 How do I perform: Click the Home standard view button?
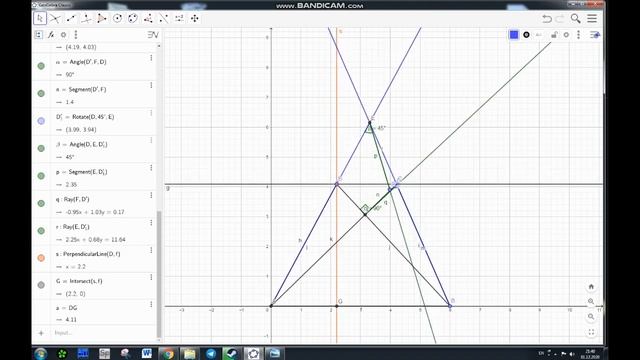click(x=591, y=287)
